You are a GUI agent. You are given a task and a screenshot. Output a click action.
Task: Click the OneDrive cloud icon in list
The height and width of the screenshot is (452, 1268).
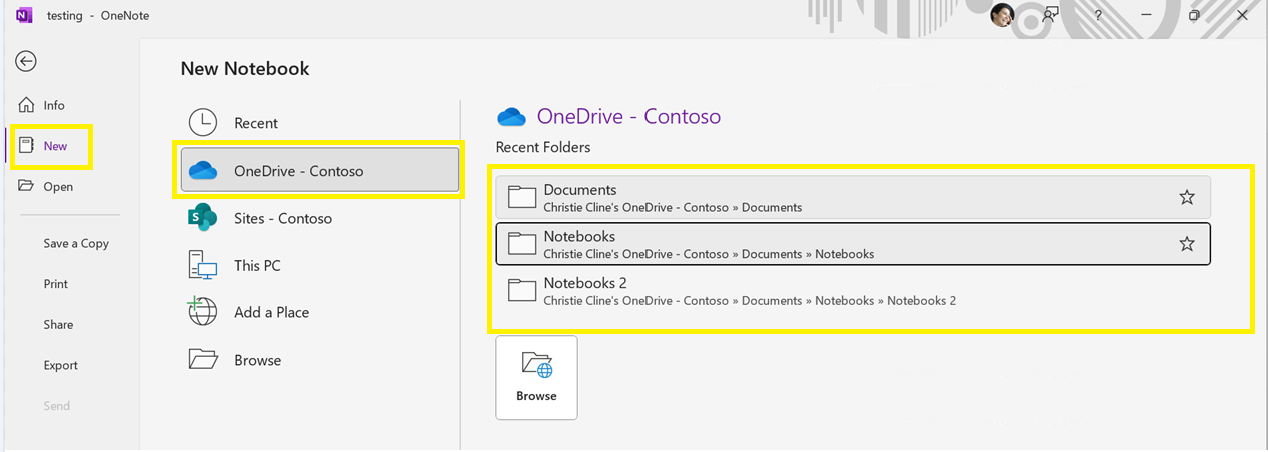(203, 171)
